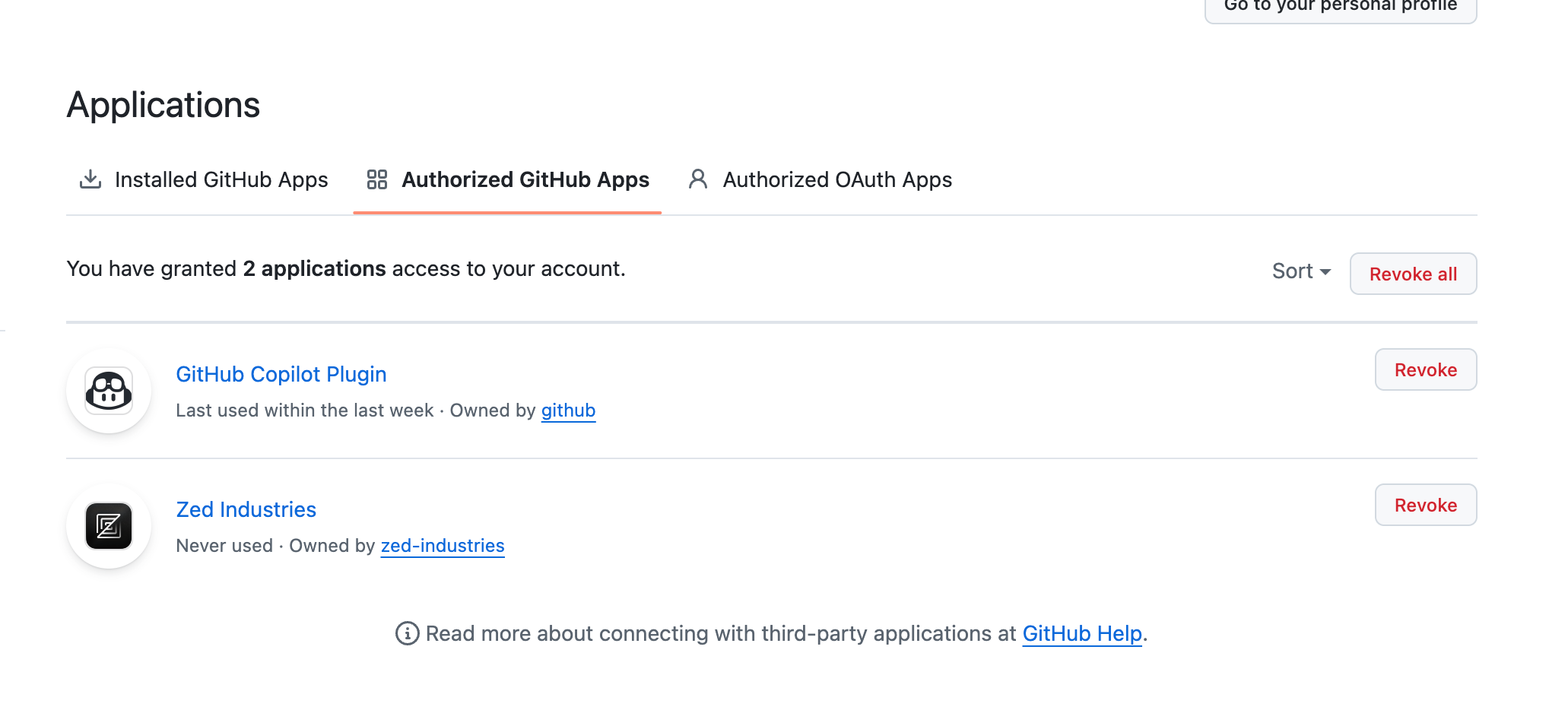The width and height of the screenshot is (1568, 710).
Task: Click the grid icon beside Authorized GitHub Apps
Action: click(377, 179)
